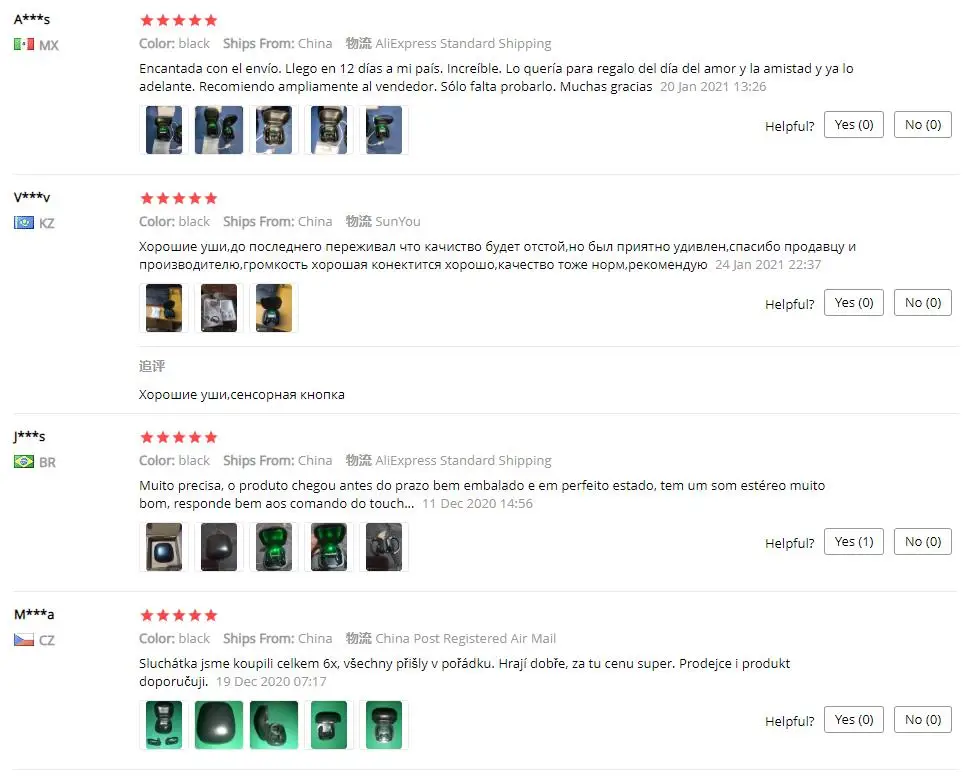
Task: Mark V***v review as helpful Yes
Action: pos(853,303)
